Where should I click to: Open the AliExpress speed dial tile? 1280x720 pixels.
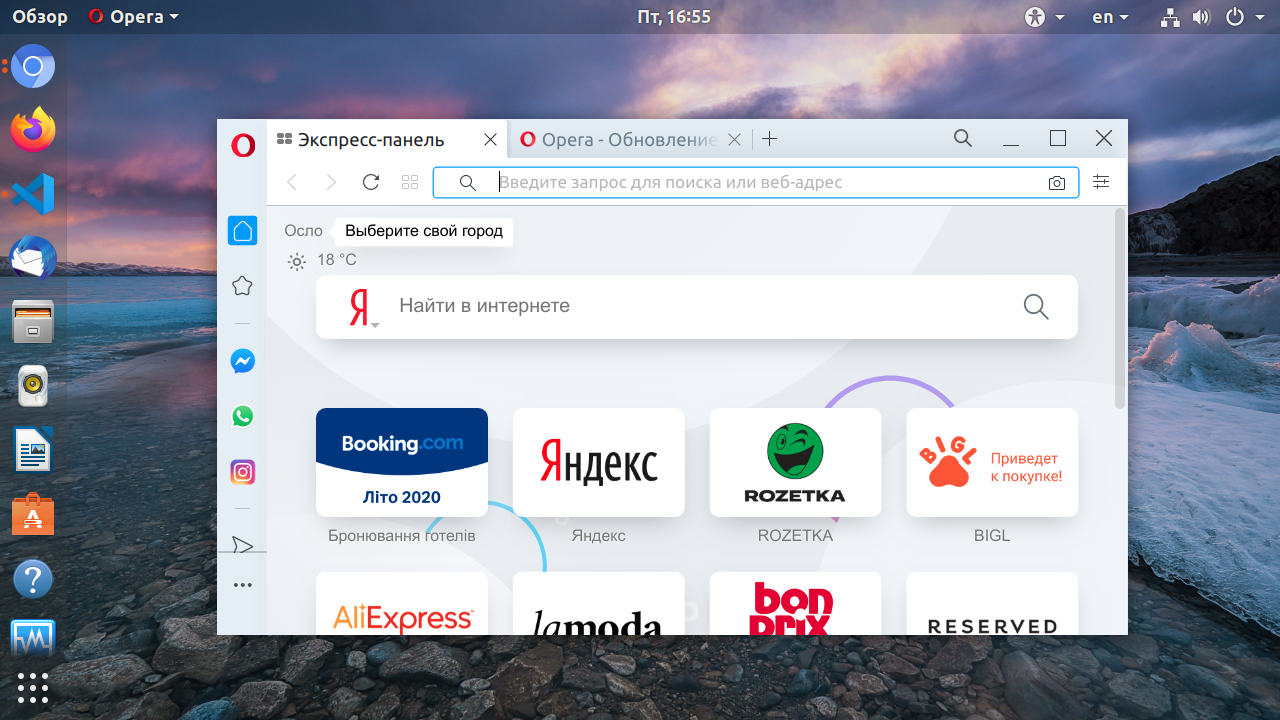pos(402,604)
